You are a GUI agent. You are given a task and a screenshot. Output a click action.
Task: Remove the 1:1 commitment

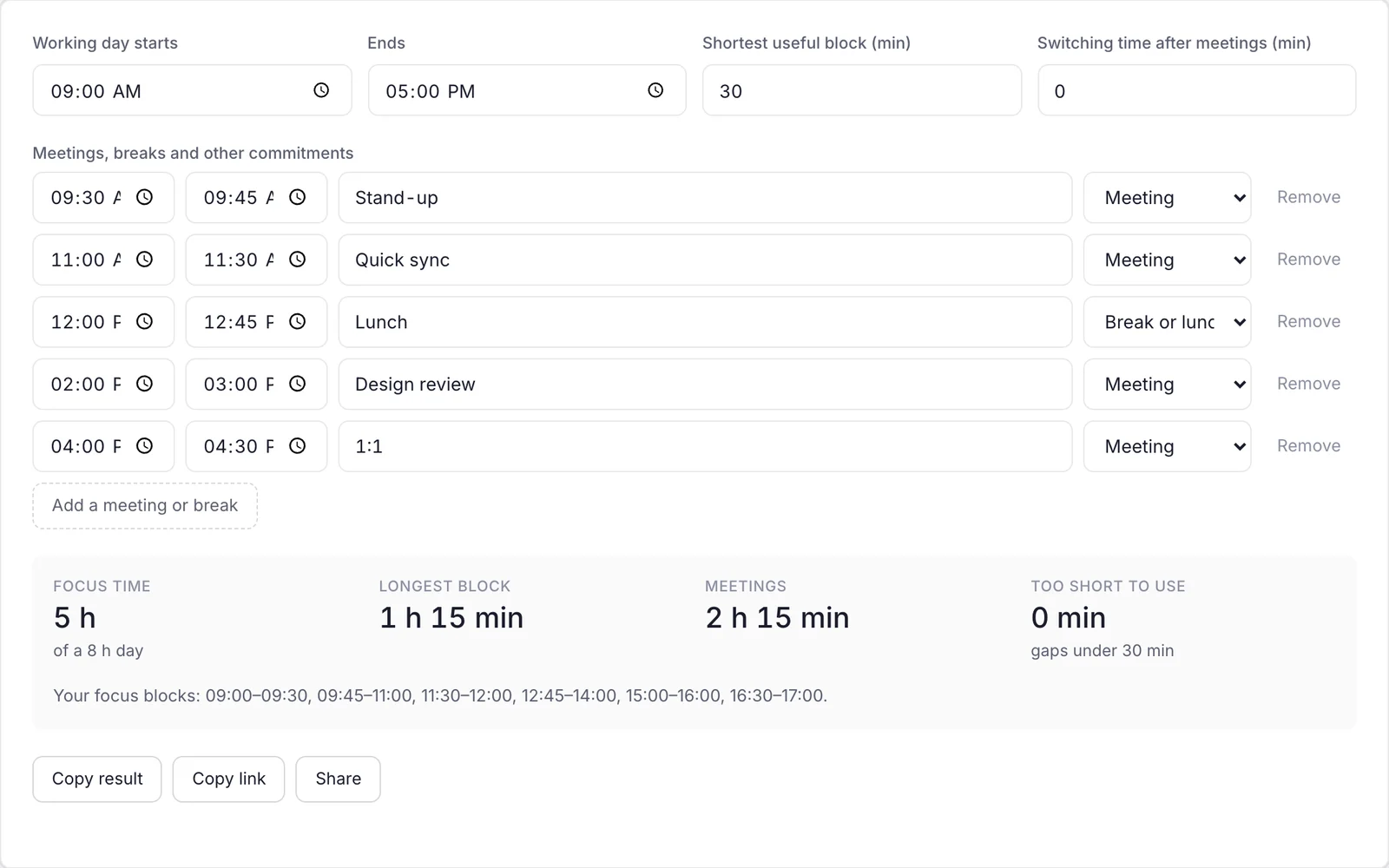1308,446
